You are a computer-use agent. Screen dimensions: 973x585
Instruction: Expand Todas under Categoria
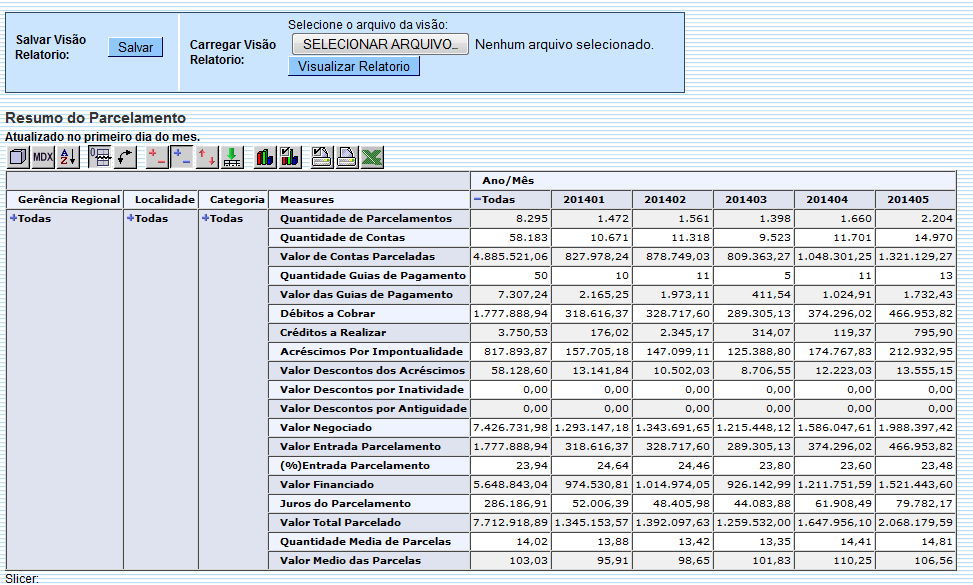(x=206, y=215)
